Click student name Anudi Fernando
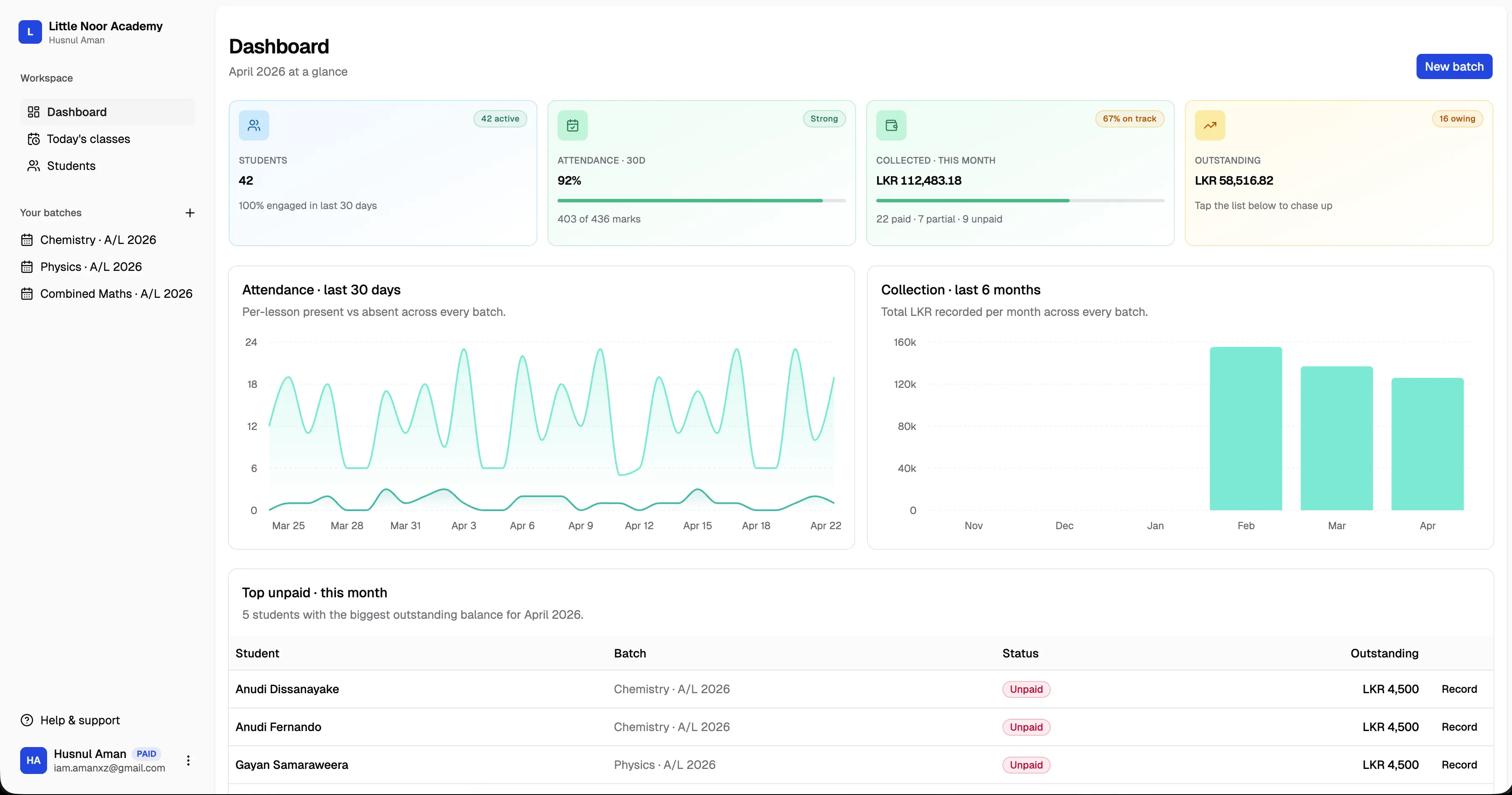1512x795 pixels. pos(278,727)
